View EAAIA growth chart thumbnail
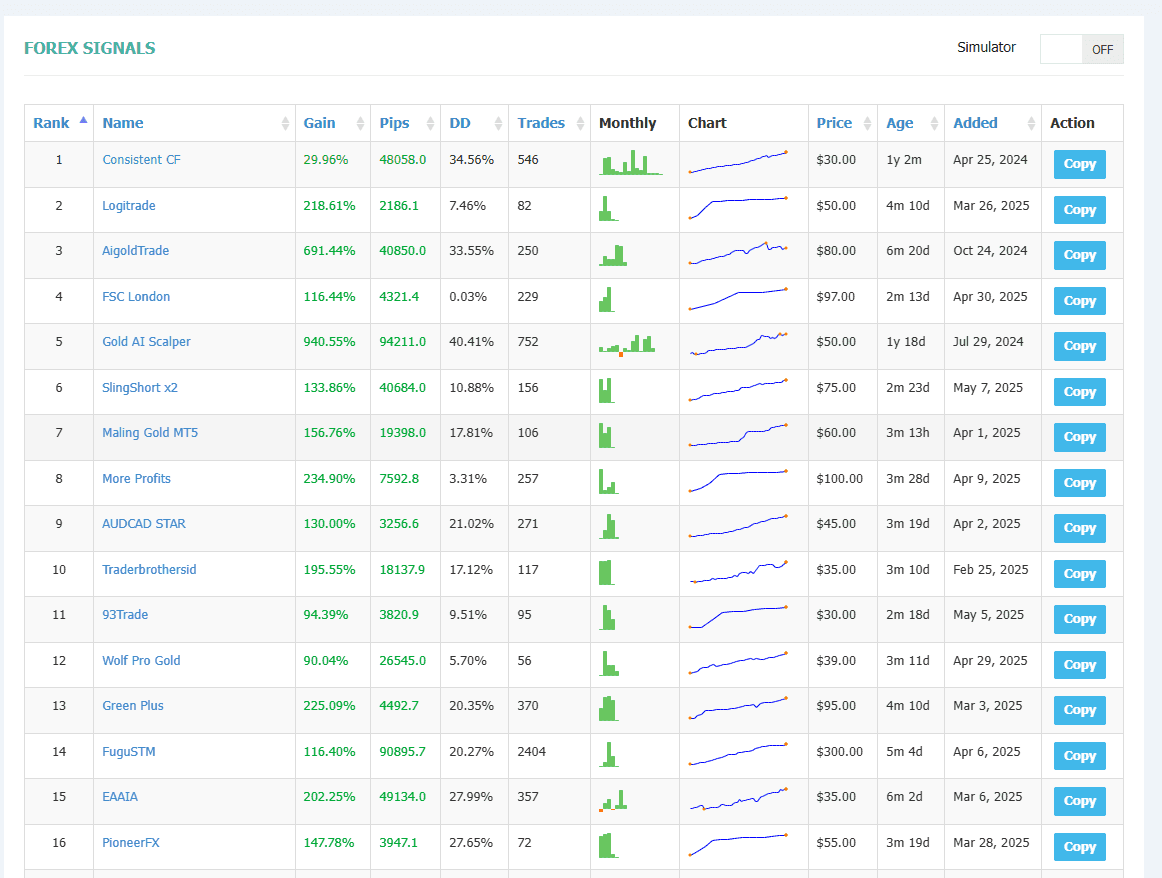1162x878 pixels. point(738,799)
